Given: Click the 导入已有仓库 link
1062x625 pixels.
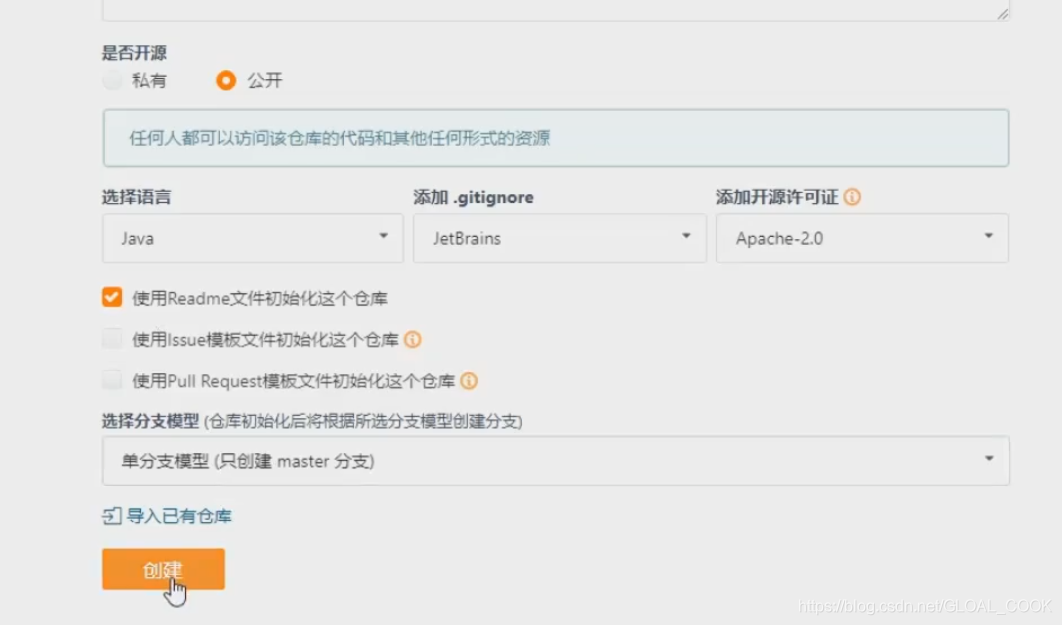Looking at the screenshot, I should click(x=179, y=516).
